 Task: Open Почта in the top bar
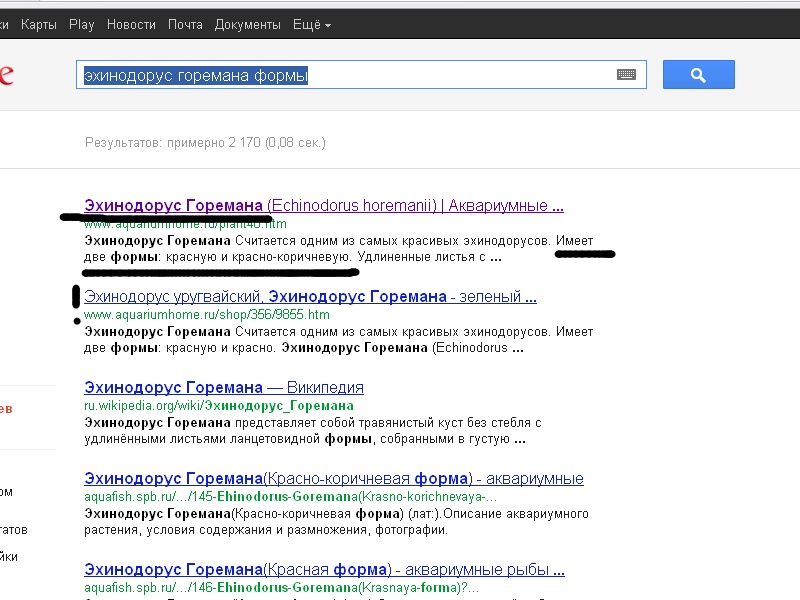(185, 24)
